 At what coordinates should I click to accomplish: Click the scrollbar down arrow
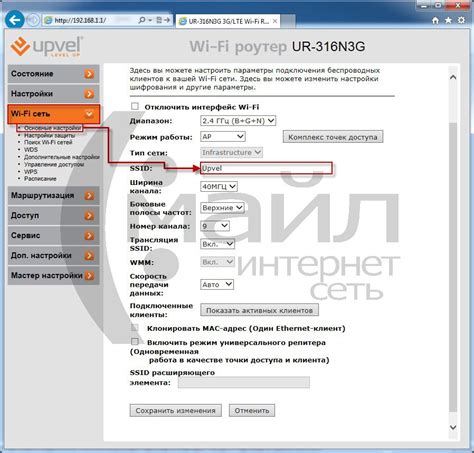tap(453, 427)
